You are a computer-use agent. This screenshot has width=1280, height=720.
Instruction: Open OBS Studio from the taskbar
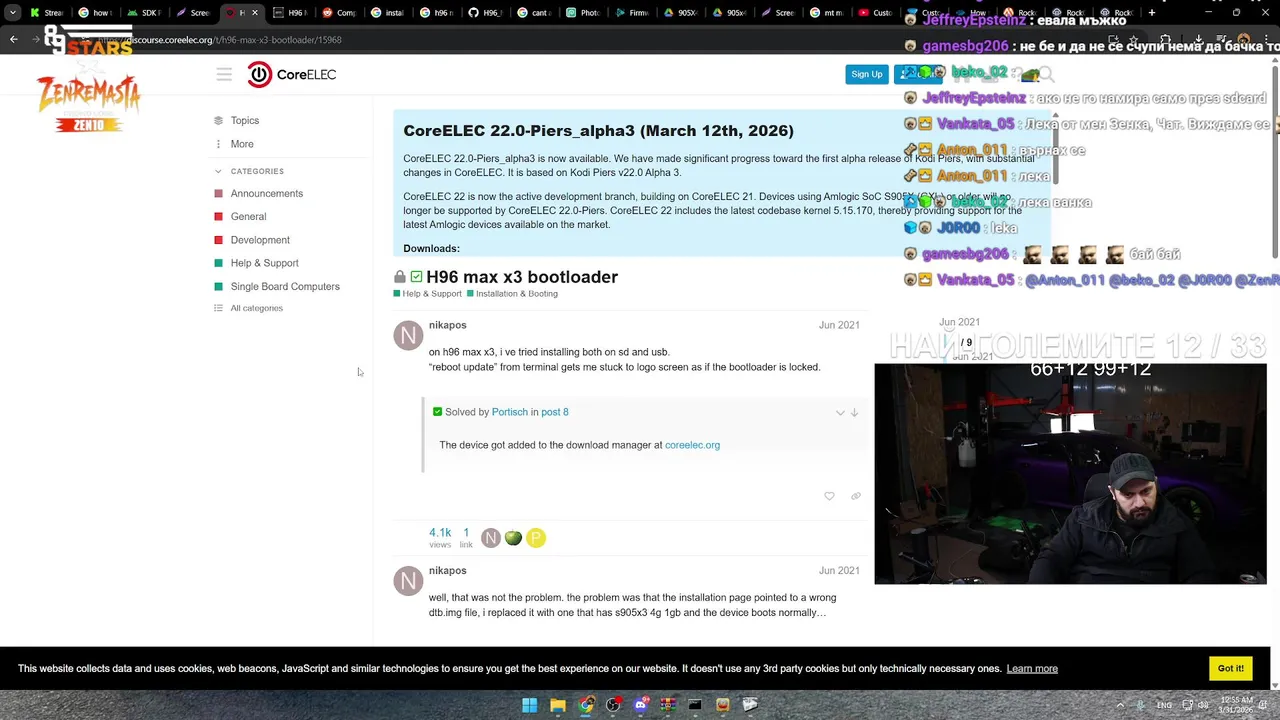[x=613, y=705]
